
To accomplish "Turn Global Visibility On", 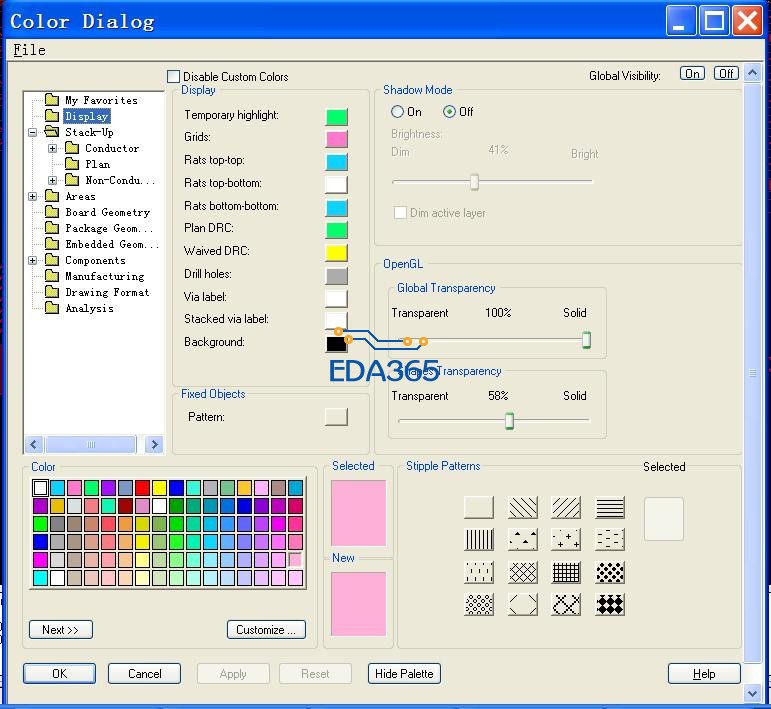I will click(692, 74).
